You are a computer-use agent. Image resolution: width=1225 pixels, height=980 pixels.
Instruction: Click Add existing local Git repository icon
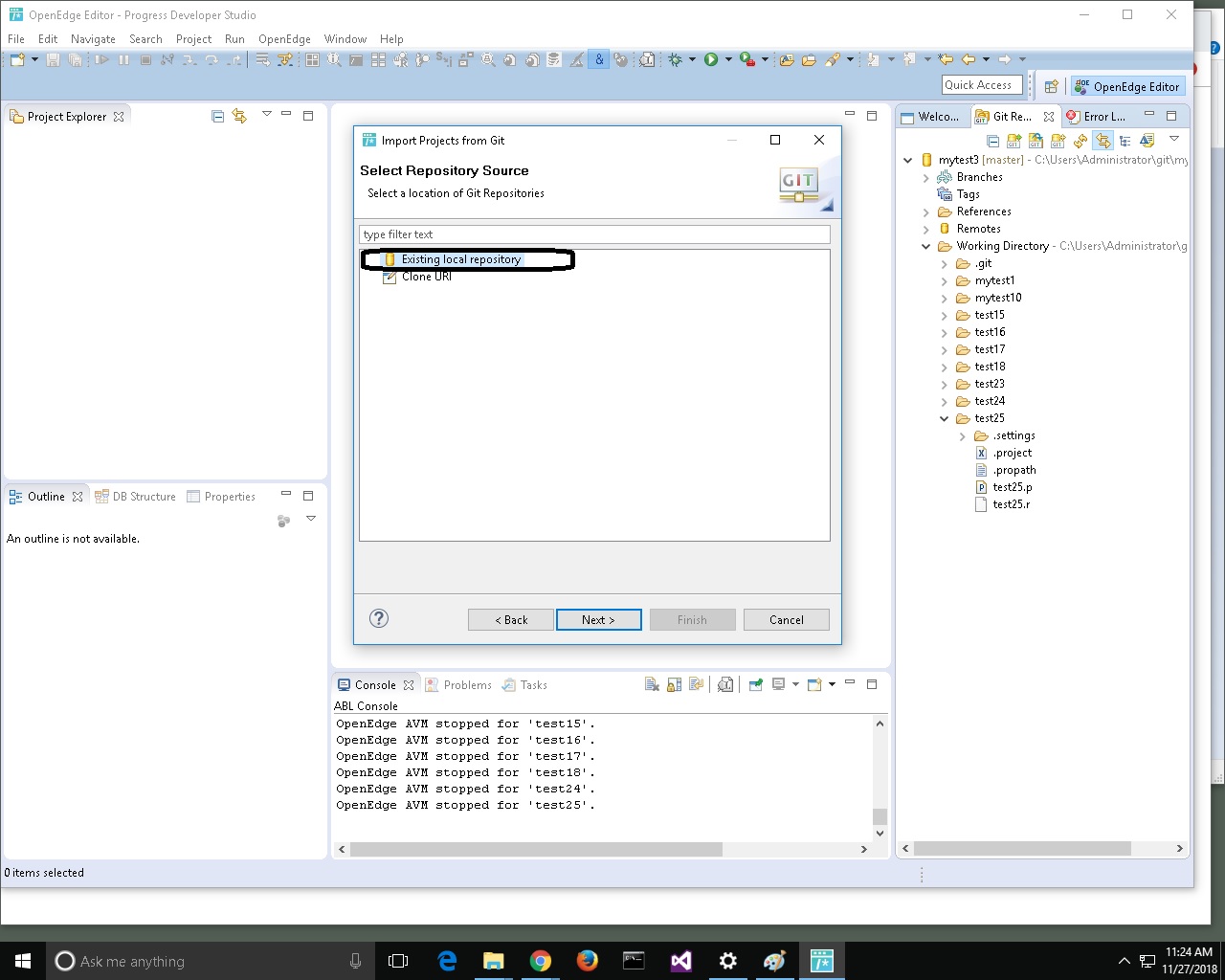pos(1013,141)
